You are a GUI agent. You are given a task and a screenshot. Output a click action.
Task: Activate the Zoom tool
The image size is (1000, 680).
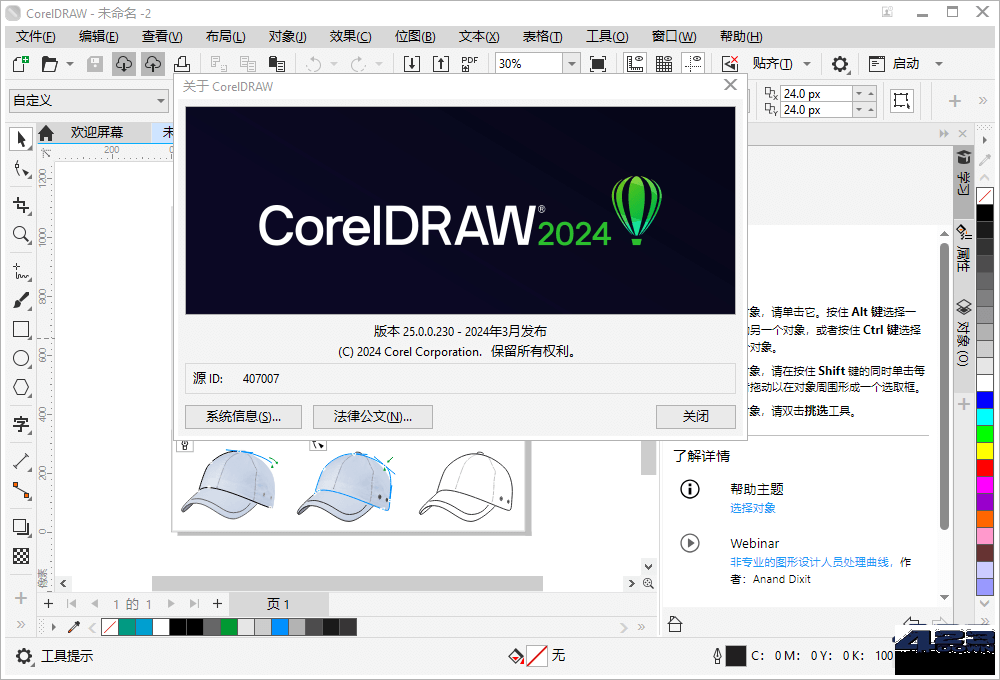[x=21, y=234]
